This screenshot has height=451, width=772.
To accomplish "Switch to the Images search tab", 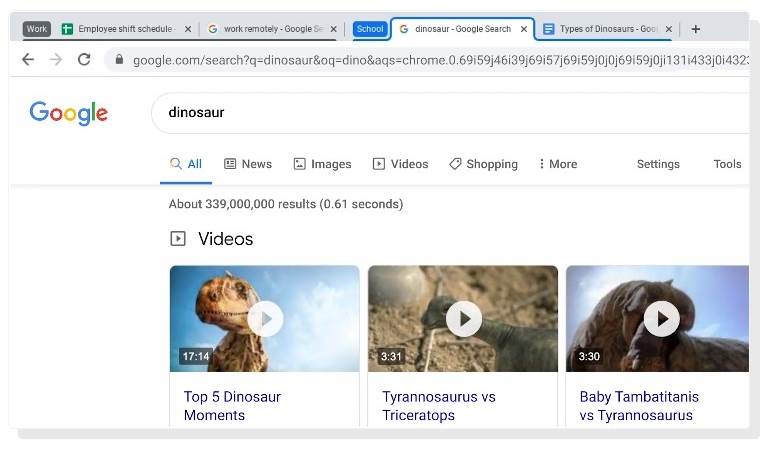I will tap(322, 164).
